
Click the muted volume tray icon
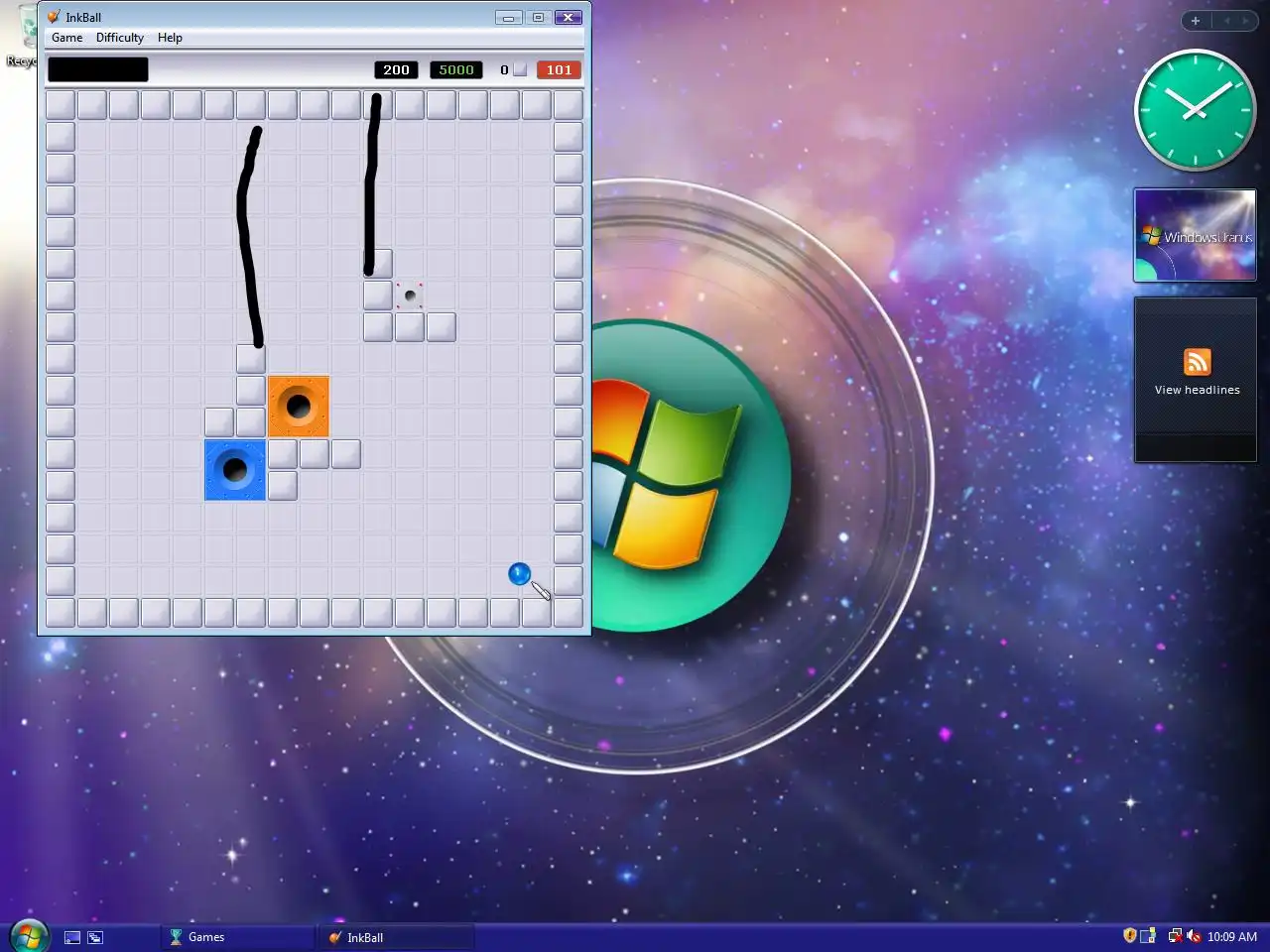tap(1194, 936)
